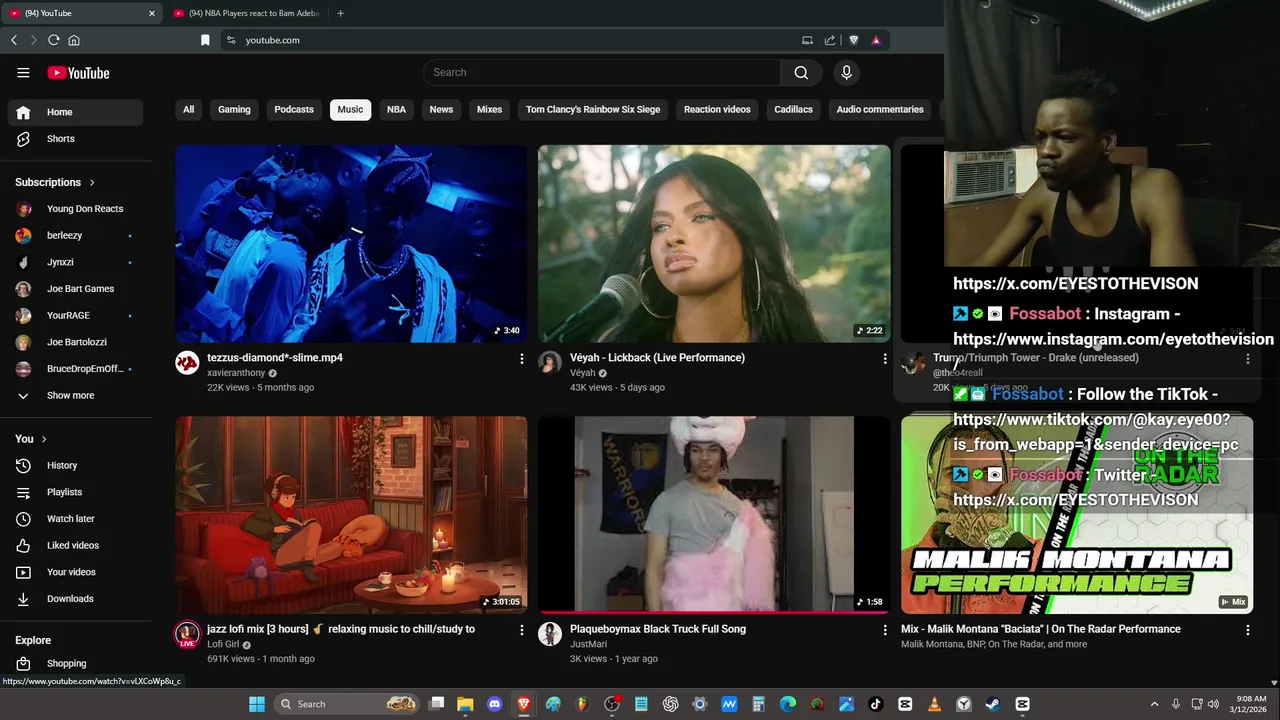Go to Home in sidebar
Image resolution: width=1280 pixels, height=720 pixels.
click(x=75, y=112)
